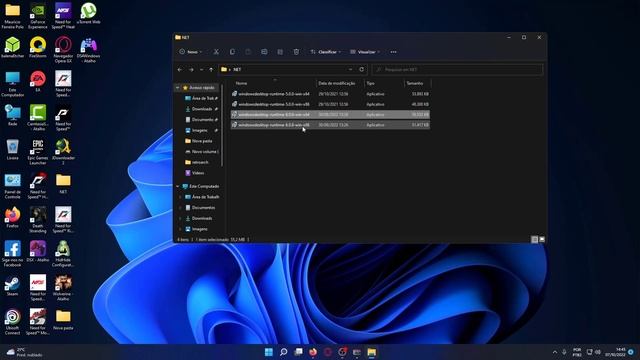The height and width of the screenshot is (360, 640).
Task: Open retroarch folder in navigation pane
Action: [x=197, y=162]
